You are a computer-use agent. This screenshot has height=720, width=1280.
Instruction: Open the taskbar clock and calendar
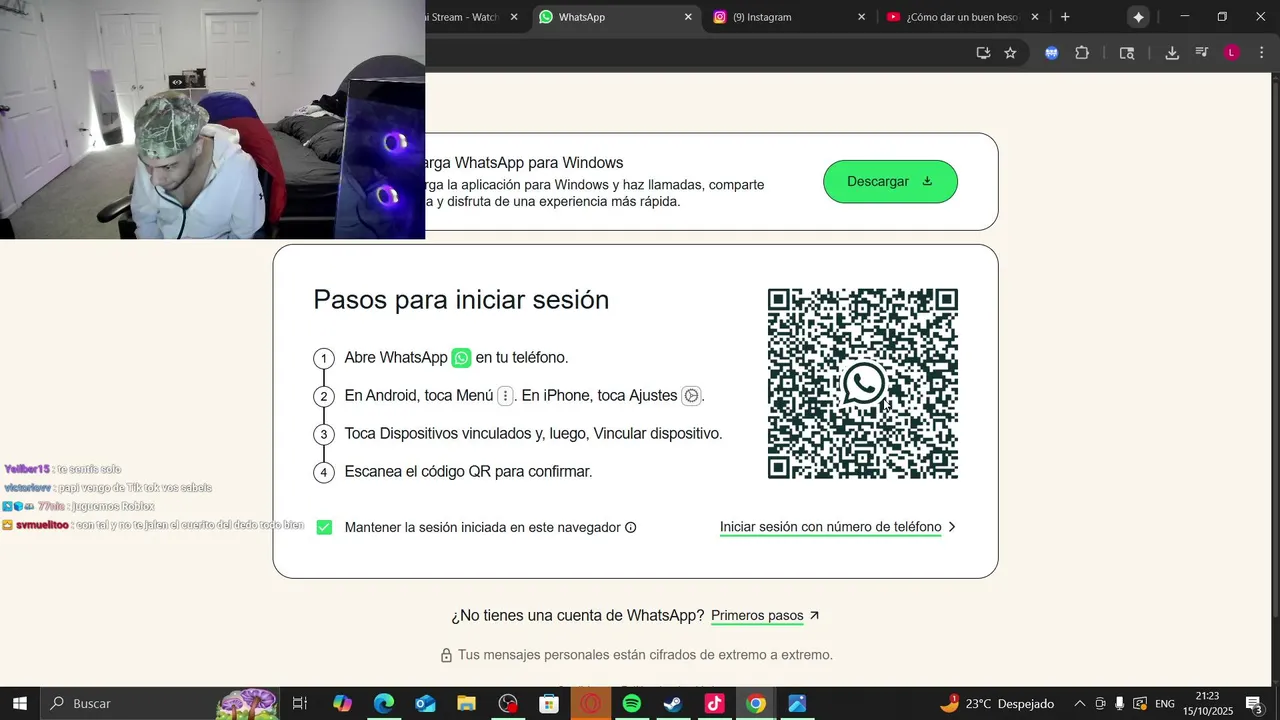pyautogui.click(x=1208, y=703)
